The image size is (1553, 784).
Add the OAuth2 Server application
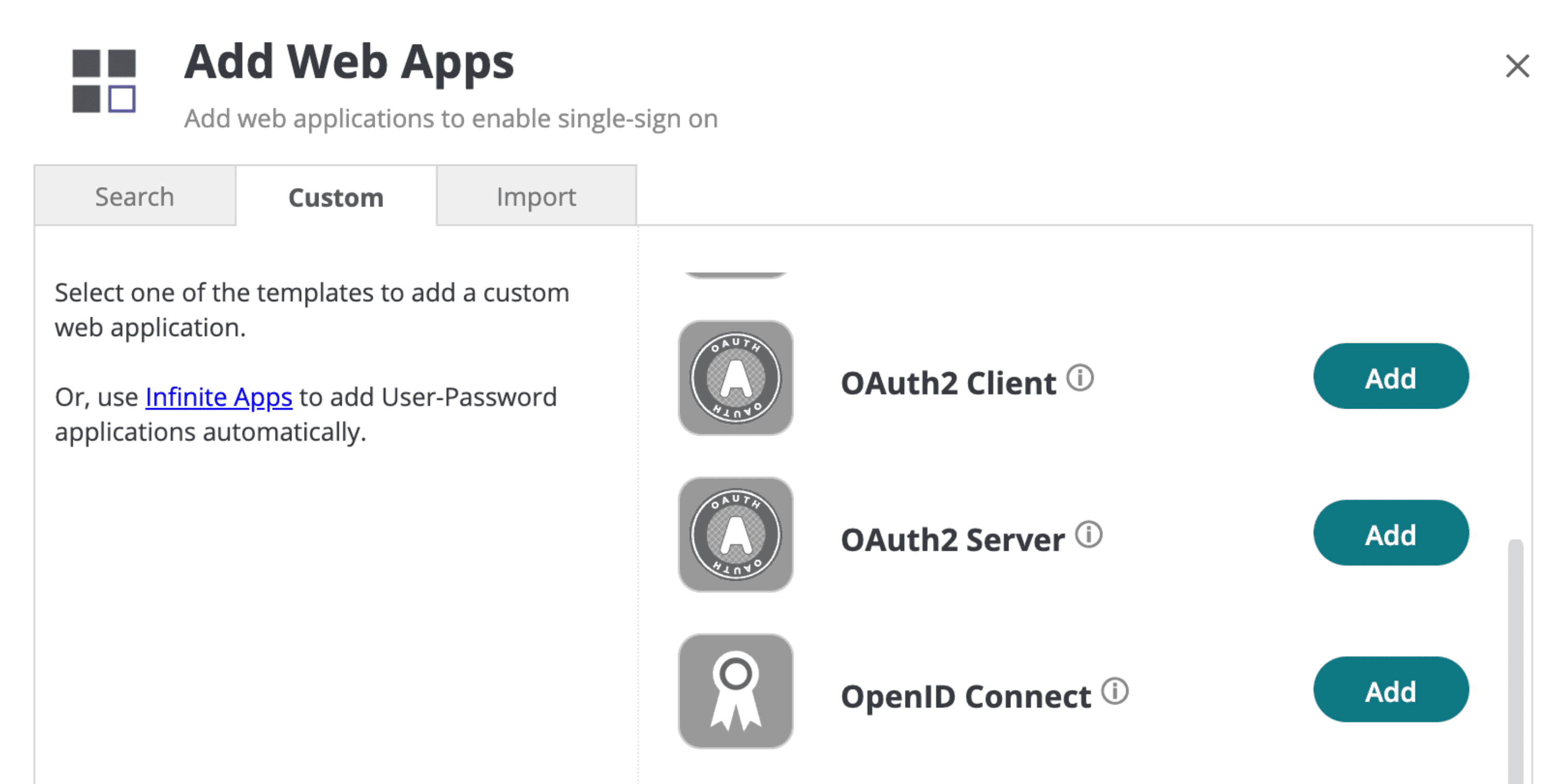(x=1391, y=533)
